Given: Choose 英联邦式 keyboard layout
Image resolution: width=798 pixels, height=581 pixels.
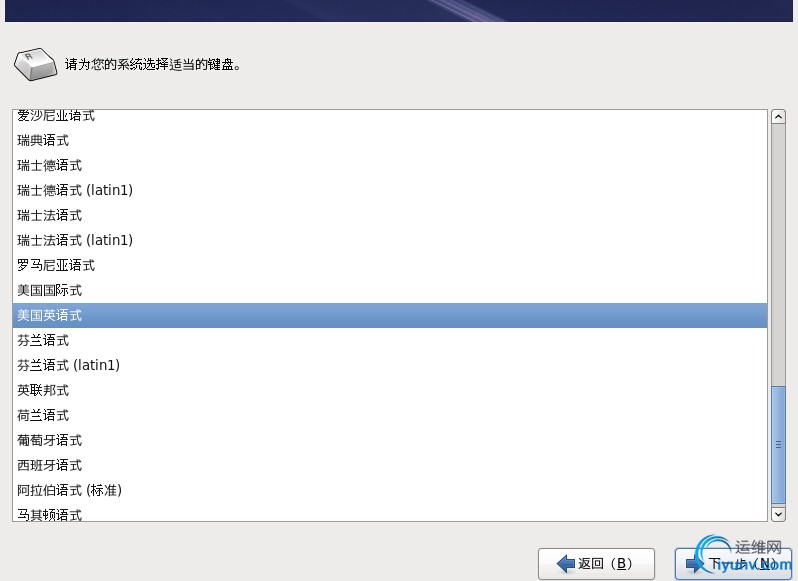Looking at the screenshot, I should click(390, 390).
